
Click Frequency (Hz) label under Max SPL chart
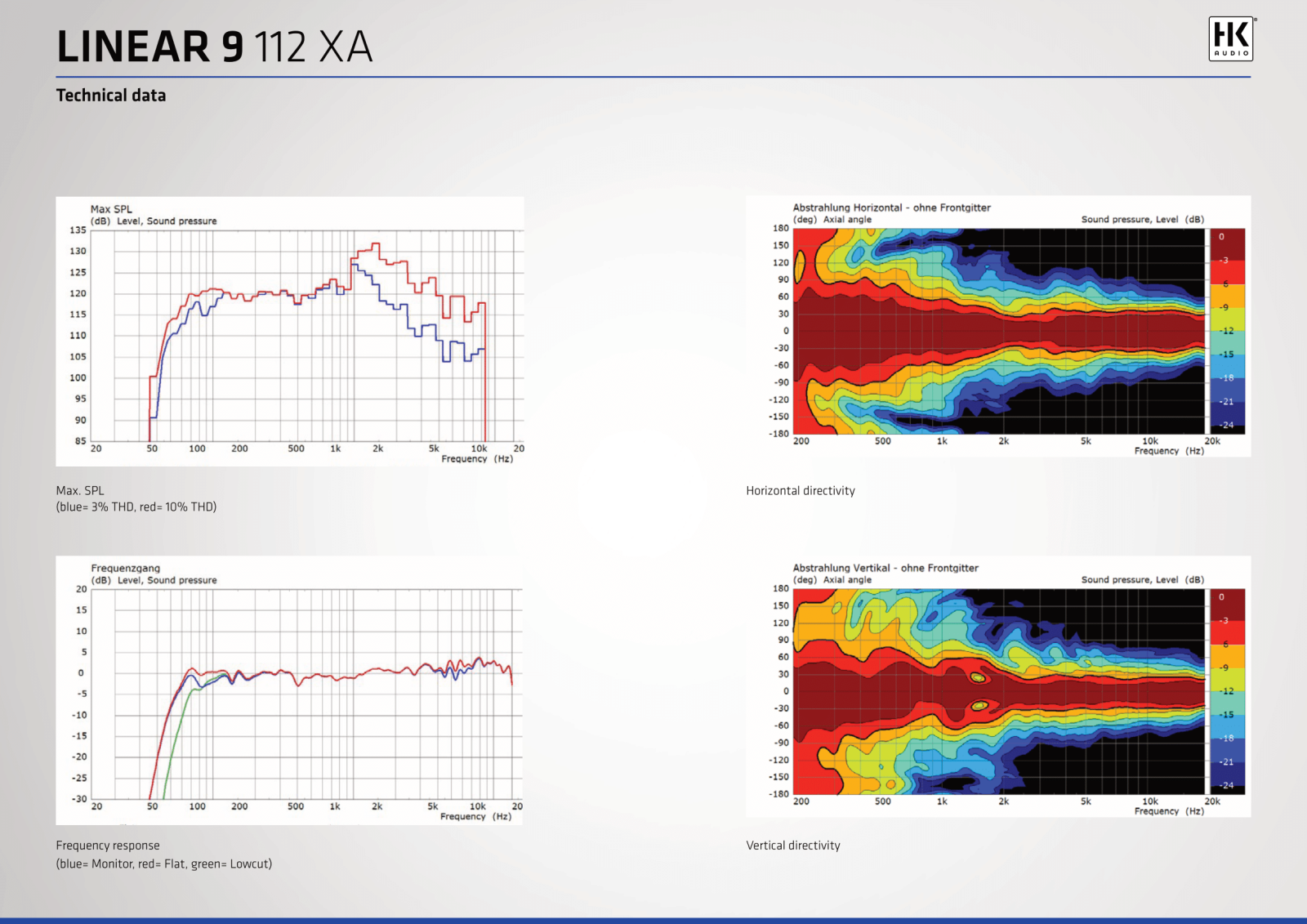coord(477,459)
